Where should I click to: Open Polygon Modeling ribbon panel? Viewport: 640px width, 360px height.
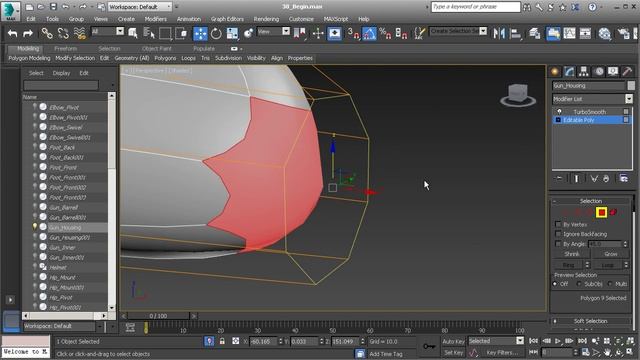coord(29,58)
